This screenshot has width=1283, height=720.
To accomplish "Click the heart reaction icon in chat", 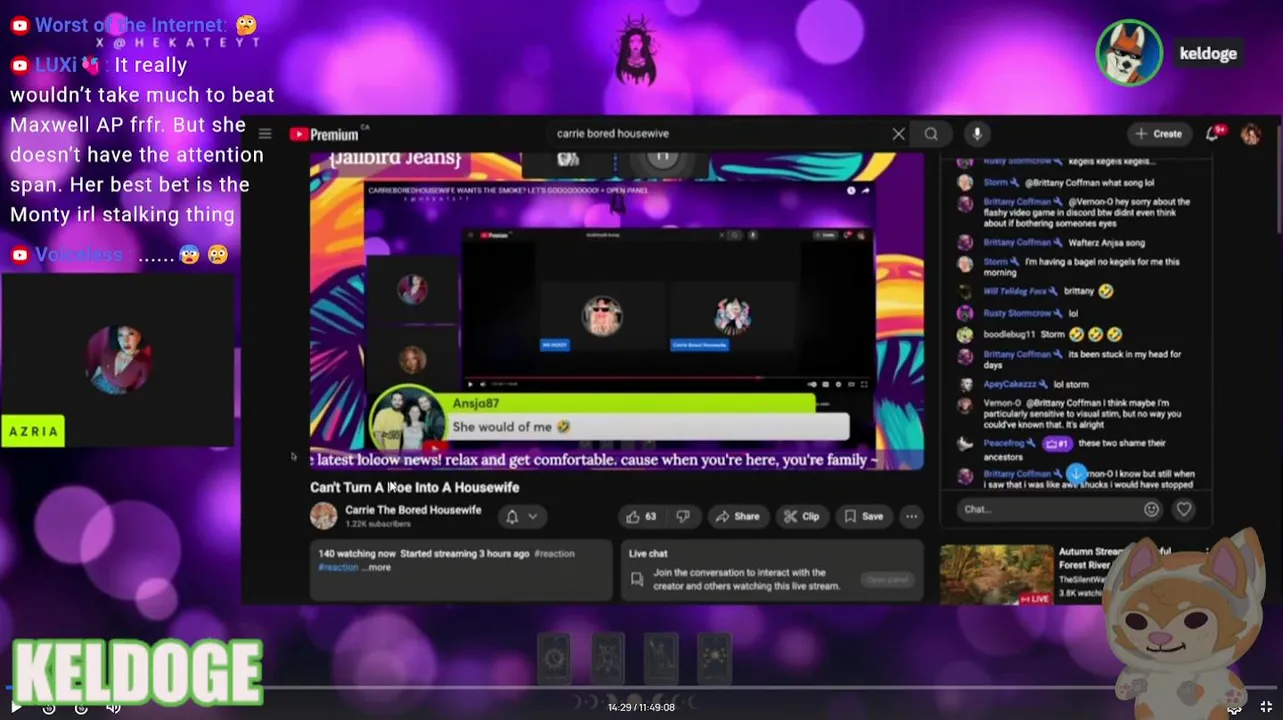I will coord(1184,509).
